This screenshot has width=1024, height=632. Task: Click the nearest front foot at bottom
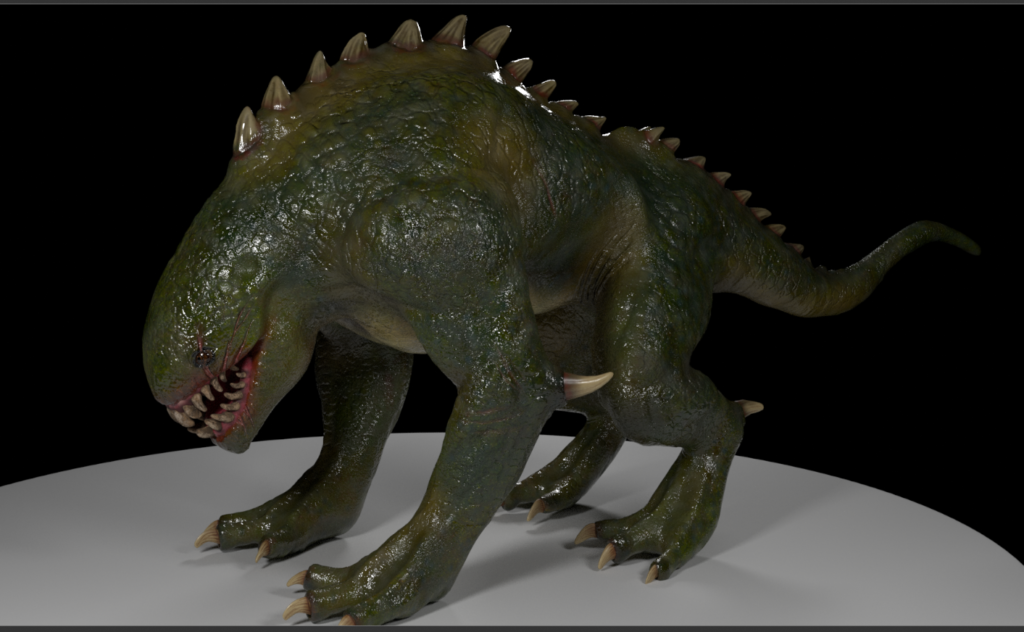(340, 590)
